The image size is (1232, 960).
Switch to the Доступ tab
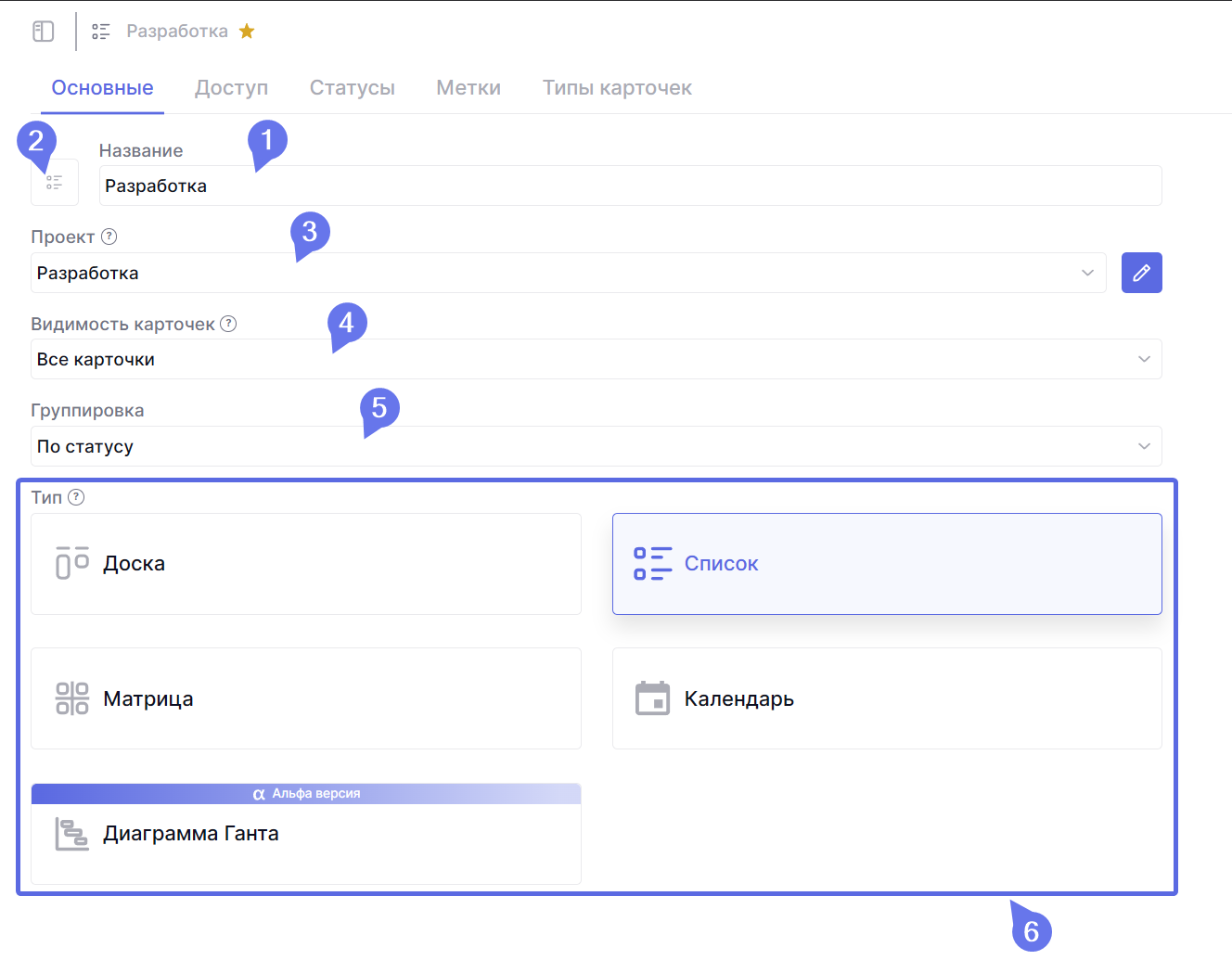click(231, 88)
